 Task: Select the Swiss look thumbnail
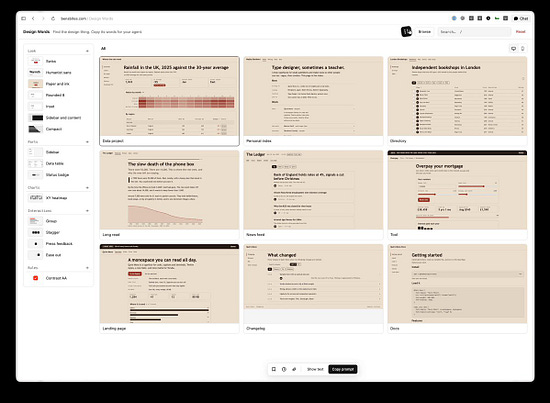(35, 61)
